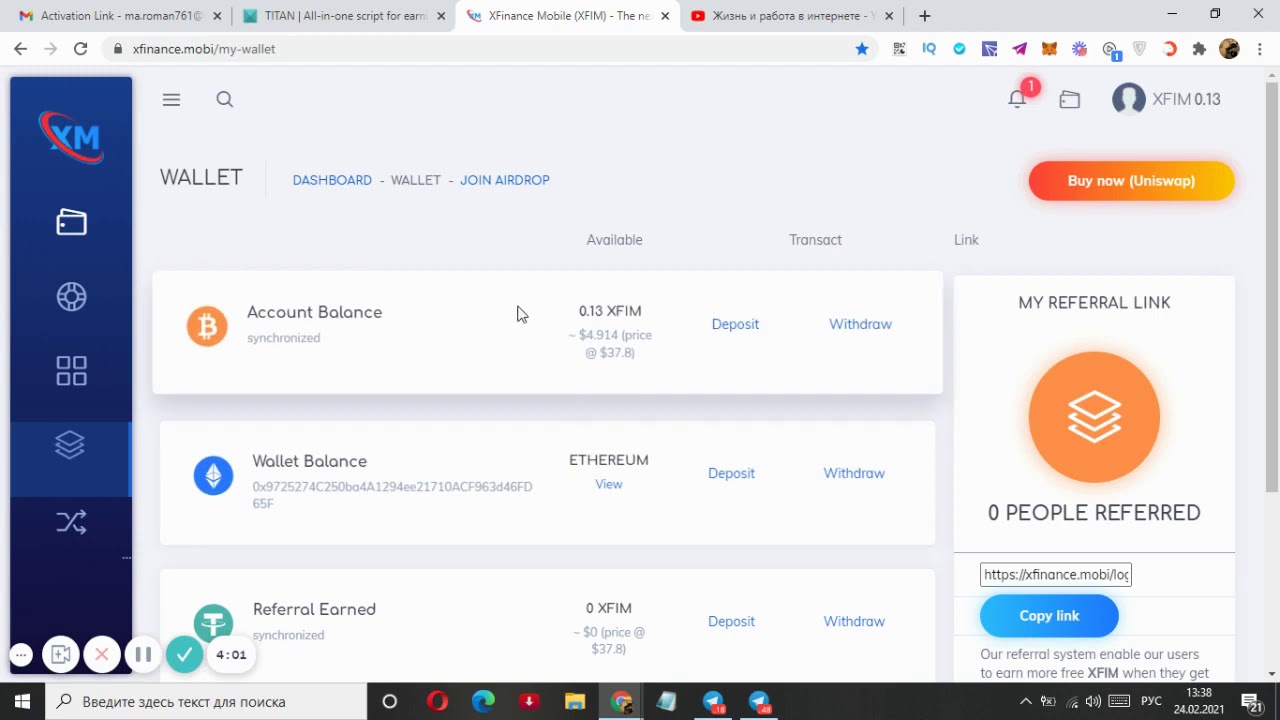Open the wallet icon in sidebar

click(x=71, y=222)
